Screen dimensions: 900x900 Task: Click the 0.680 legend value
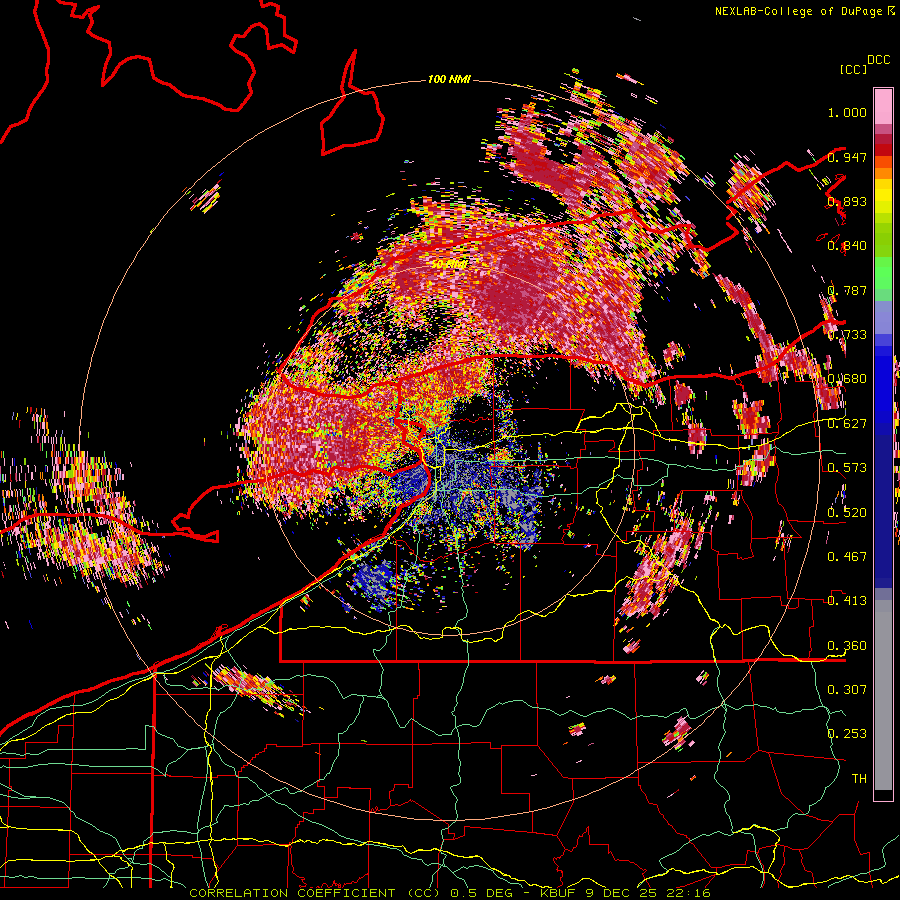[x=847, y=379]
